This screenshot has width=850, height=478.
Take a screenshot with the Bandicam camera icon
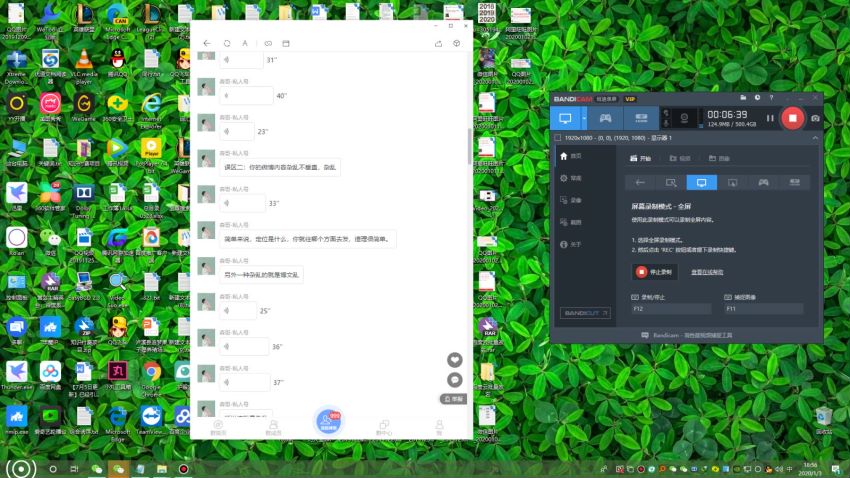pos(815,118)
